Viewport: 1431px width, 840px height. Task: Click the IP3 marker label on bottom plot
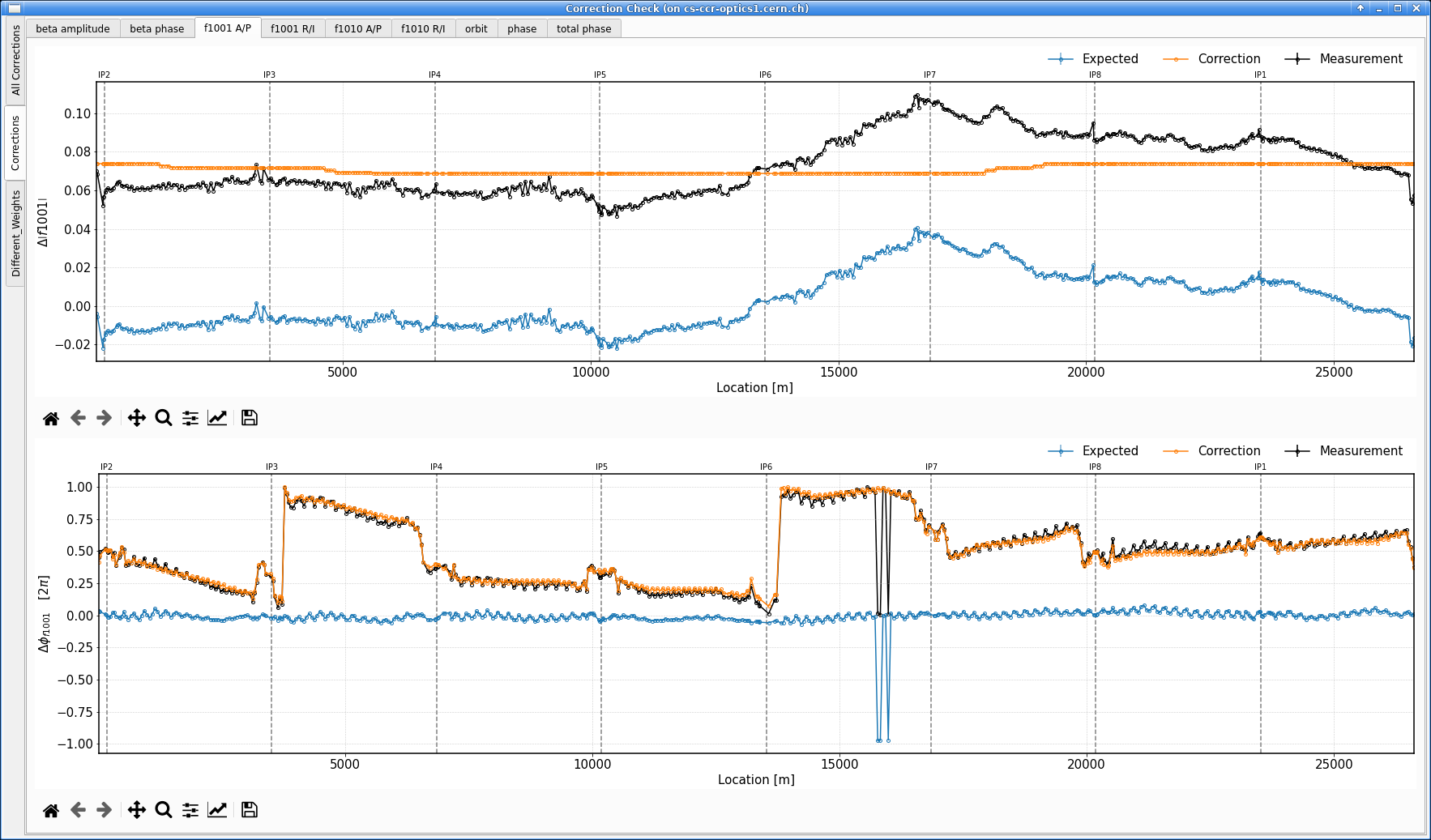[x=271, y=467]
